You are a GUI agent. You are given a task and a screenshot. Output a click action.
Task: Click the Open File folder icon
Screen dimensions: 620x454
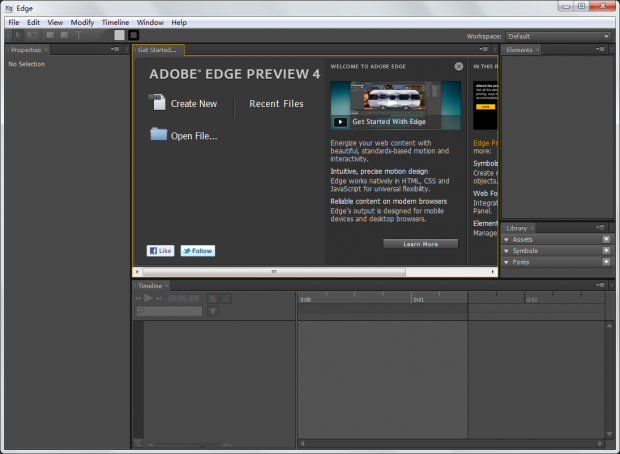pyautogui.click(x=158, y=135)
